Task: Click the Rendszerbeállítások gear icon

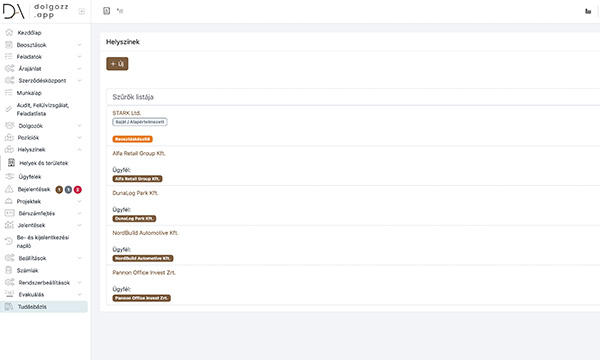Action: click(x=10, y=282)
